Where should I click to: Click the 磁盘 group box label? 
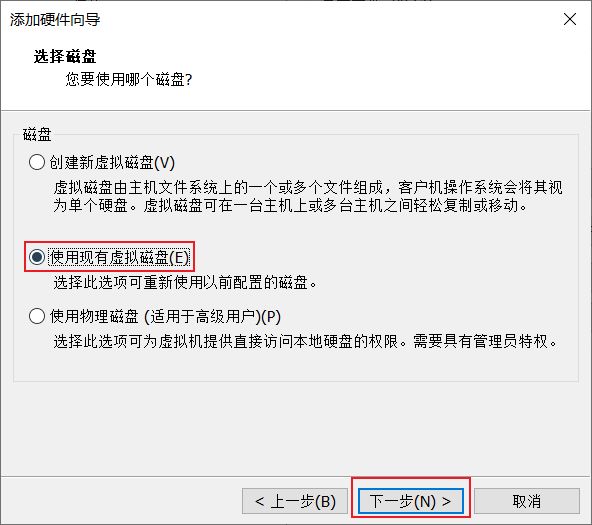pos(37,134)
